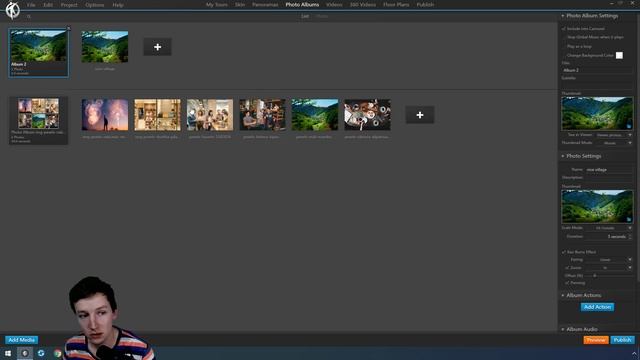The height and width of the screenshot is (360, 640).
Task: Toggle the Include Into Carousel checkbox
Action: (564, 29)
